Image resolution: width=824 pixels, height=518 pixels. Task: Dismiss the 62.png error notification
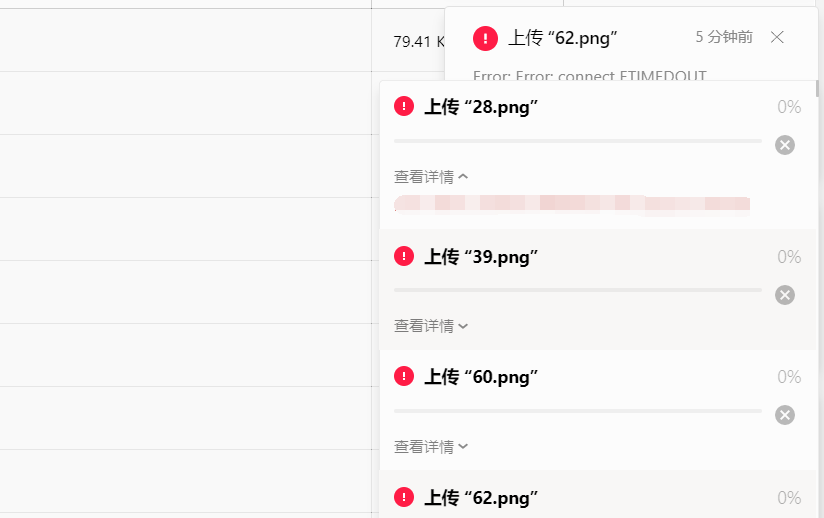(777, 37)
